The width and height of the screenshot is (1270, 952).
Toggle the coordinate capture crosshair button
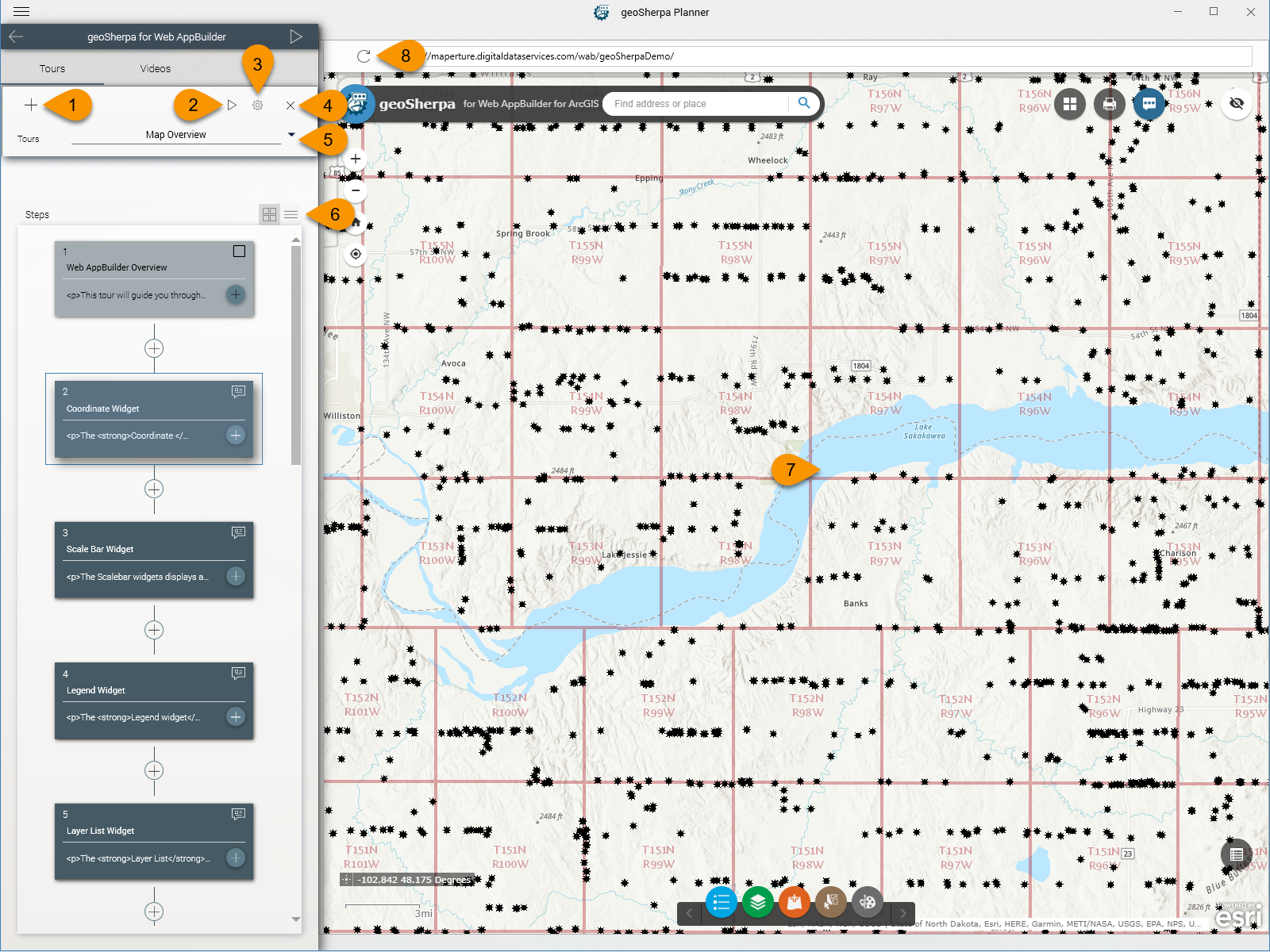pyautogui.click(x=346, y=880)
